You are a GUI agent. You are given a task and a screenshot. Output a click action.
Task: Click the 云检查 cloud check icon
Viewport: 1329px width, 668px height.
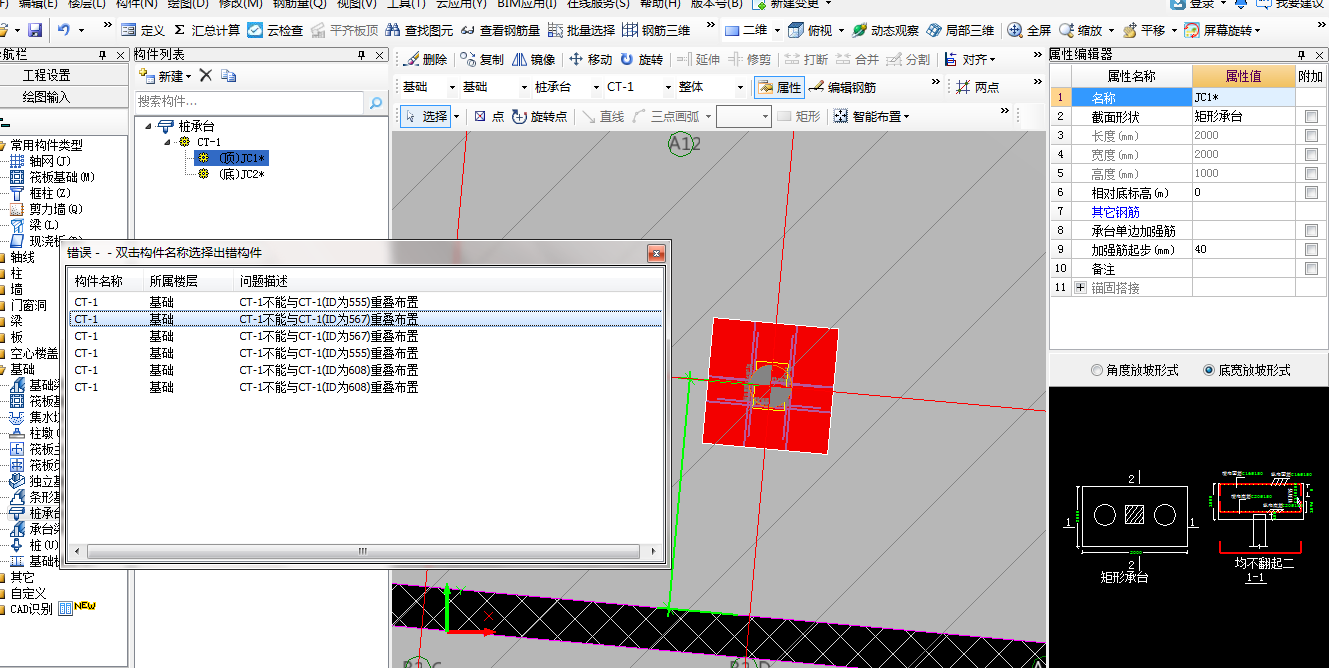[x=275, y=31]
